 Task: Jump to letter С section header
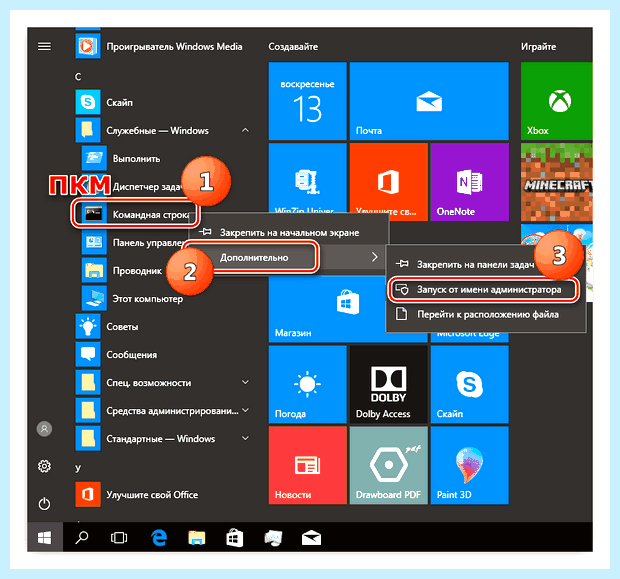click(78, 76)
